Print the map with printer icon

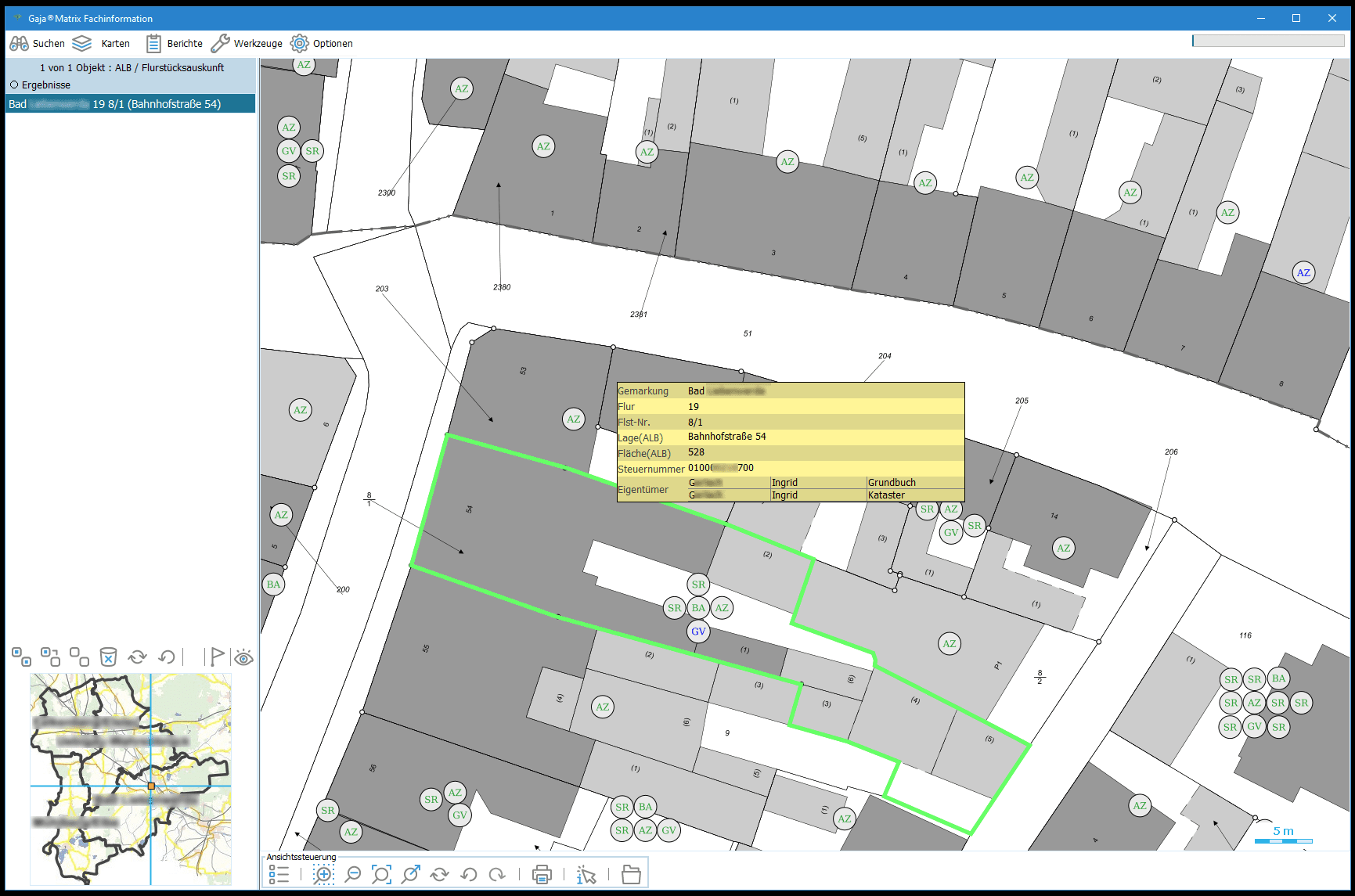point(542,874)
